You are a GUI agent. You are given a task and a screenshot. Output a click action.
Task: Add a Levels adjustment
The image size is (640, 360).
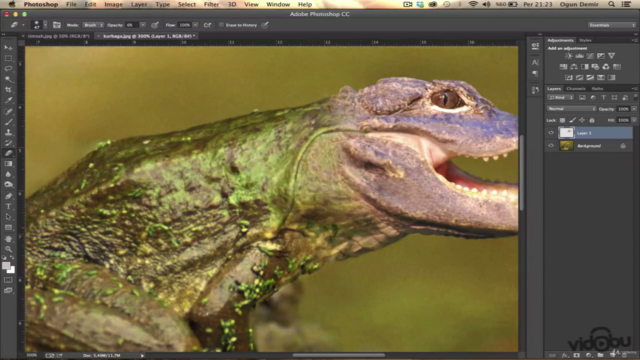579,56
